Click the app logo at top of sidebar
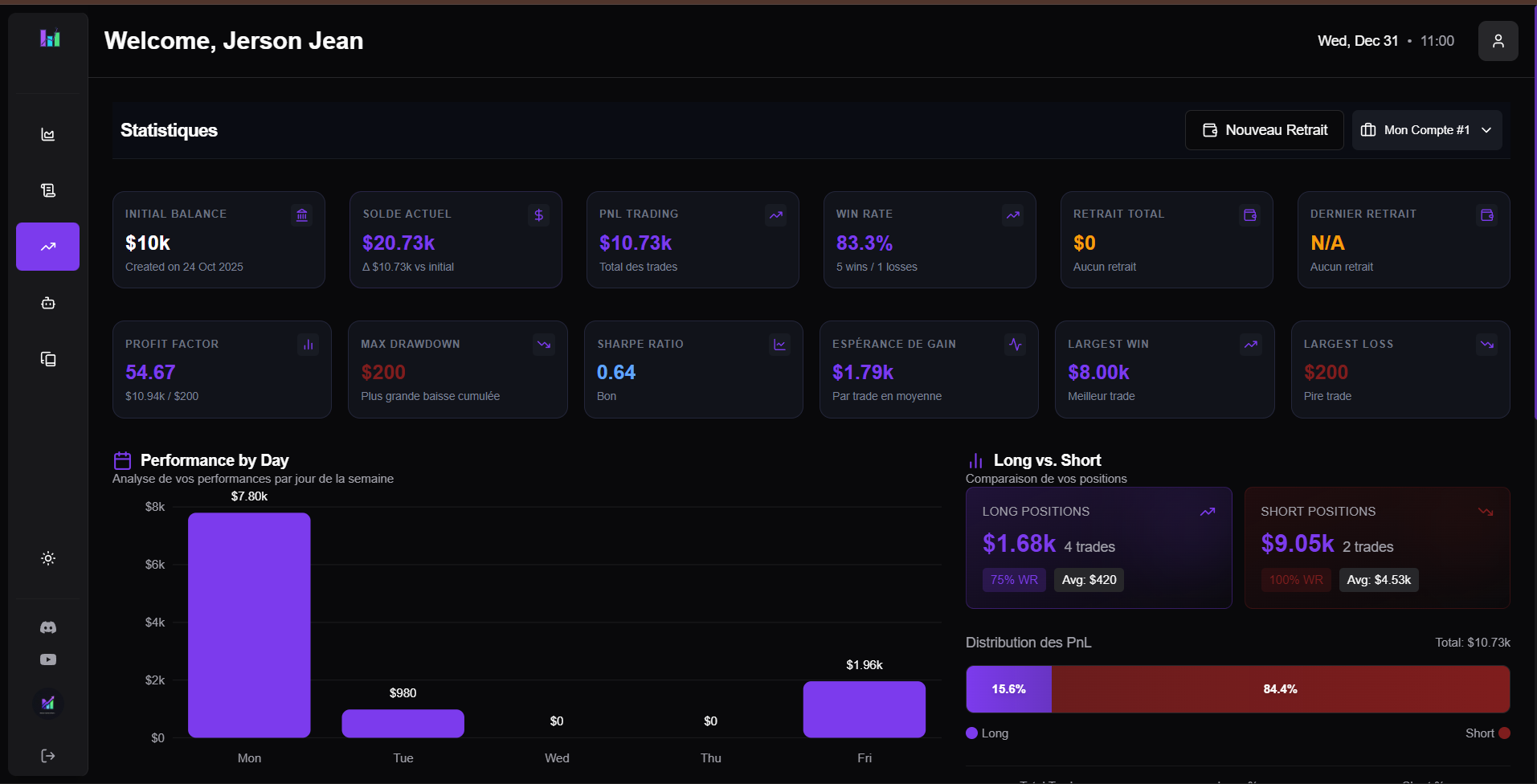 [x=50, y=39]
